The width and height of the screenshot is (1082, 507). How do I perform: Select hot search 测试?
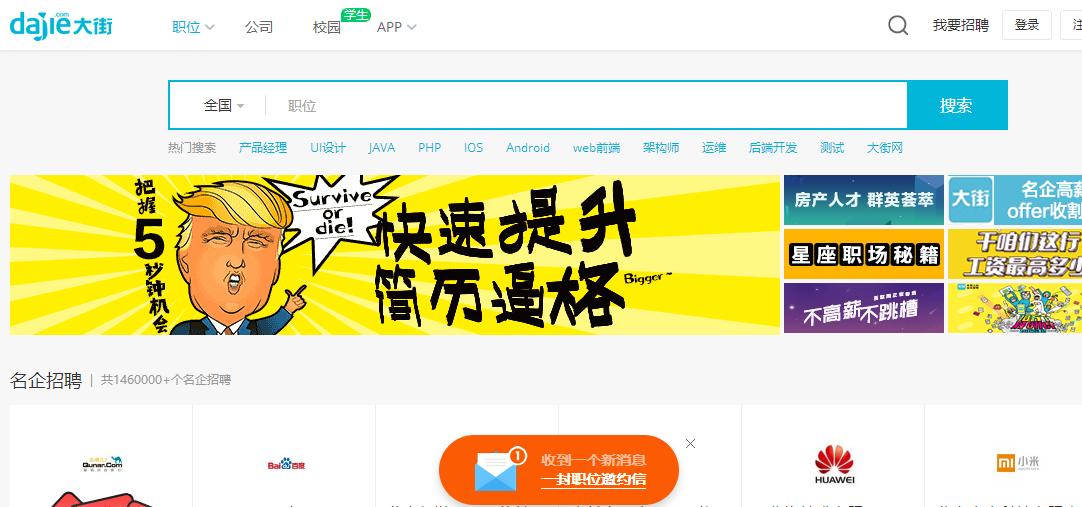point(832,148)
